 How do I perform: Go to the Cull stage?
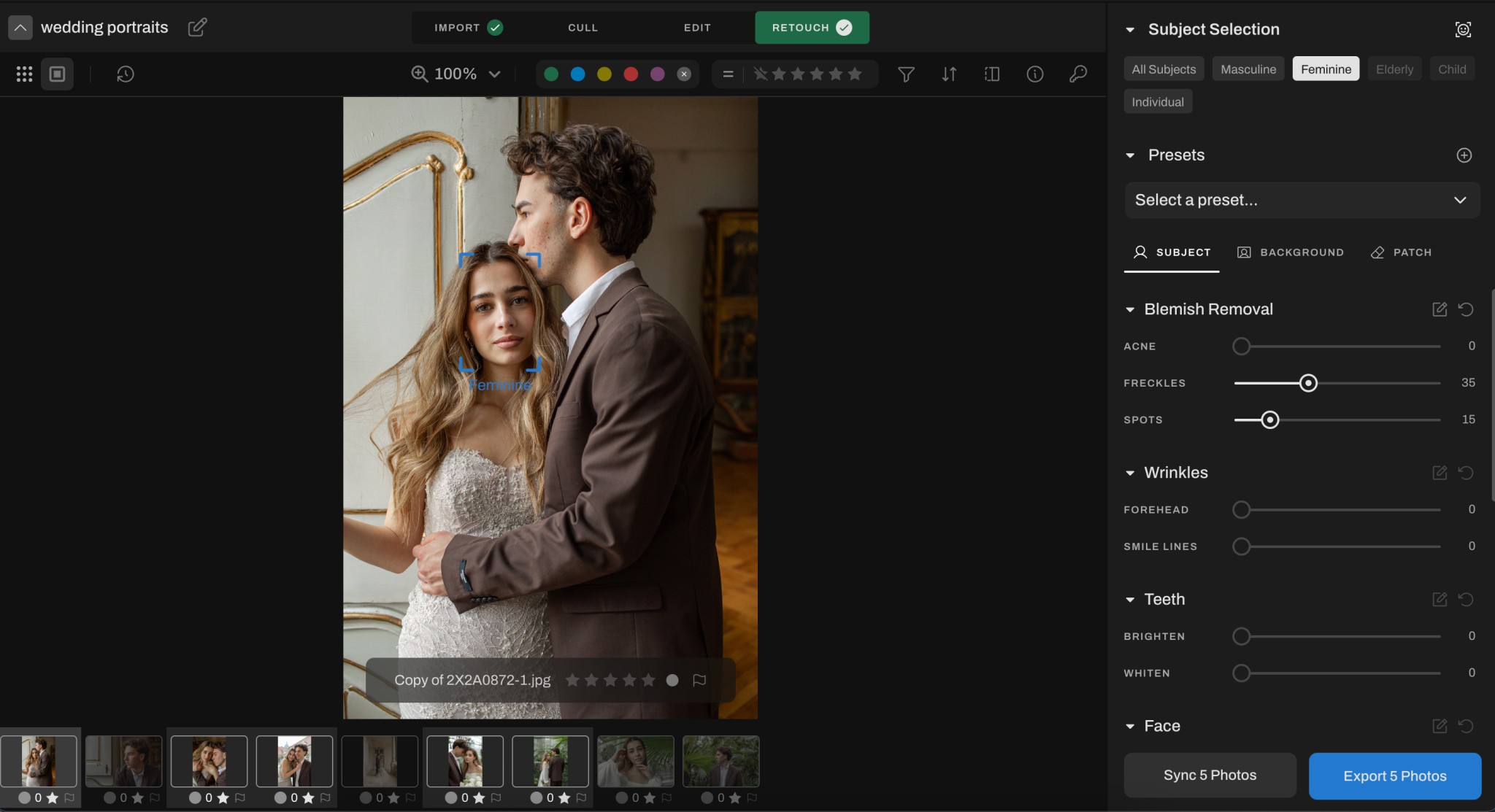pos(583,28)
